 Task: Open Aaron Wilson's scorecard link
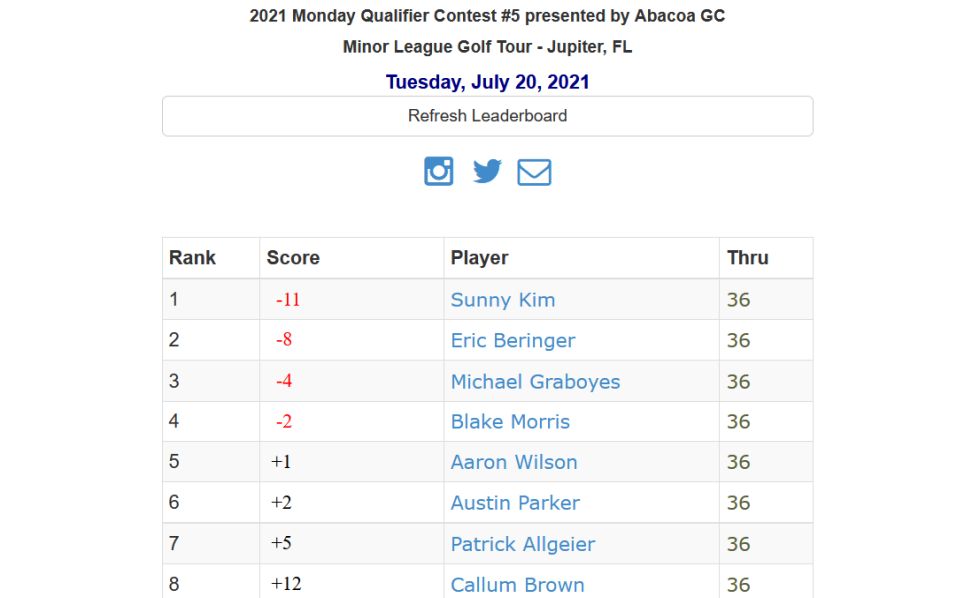(514, 462)
